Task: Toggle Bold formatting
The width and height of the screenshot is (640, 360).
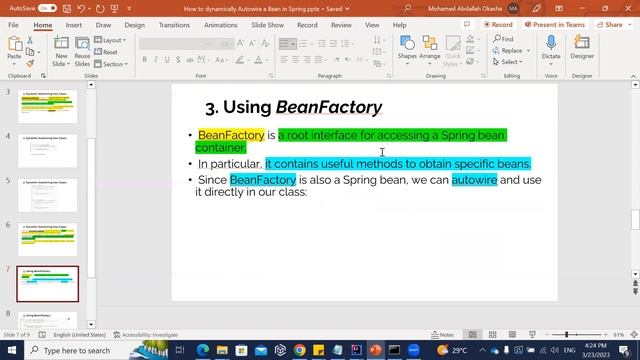Action: [x=144, y=60]
